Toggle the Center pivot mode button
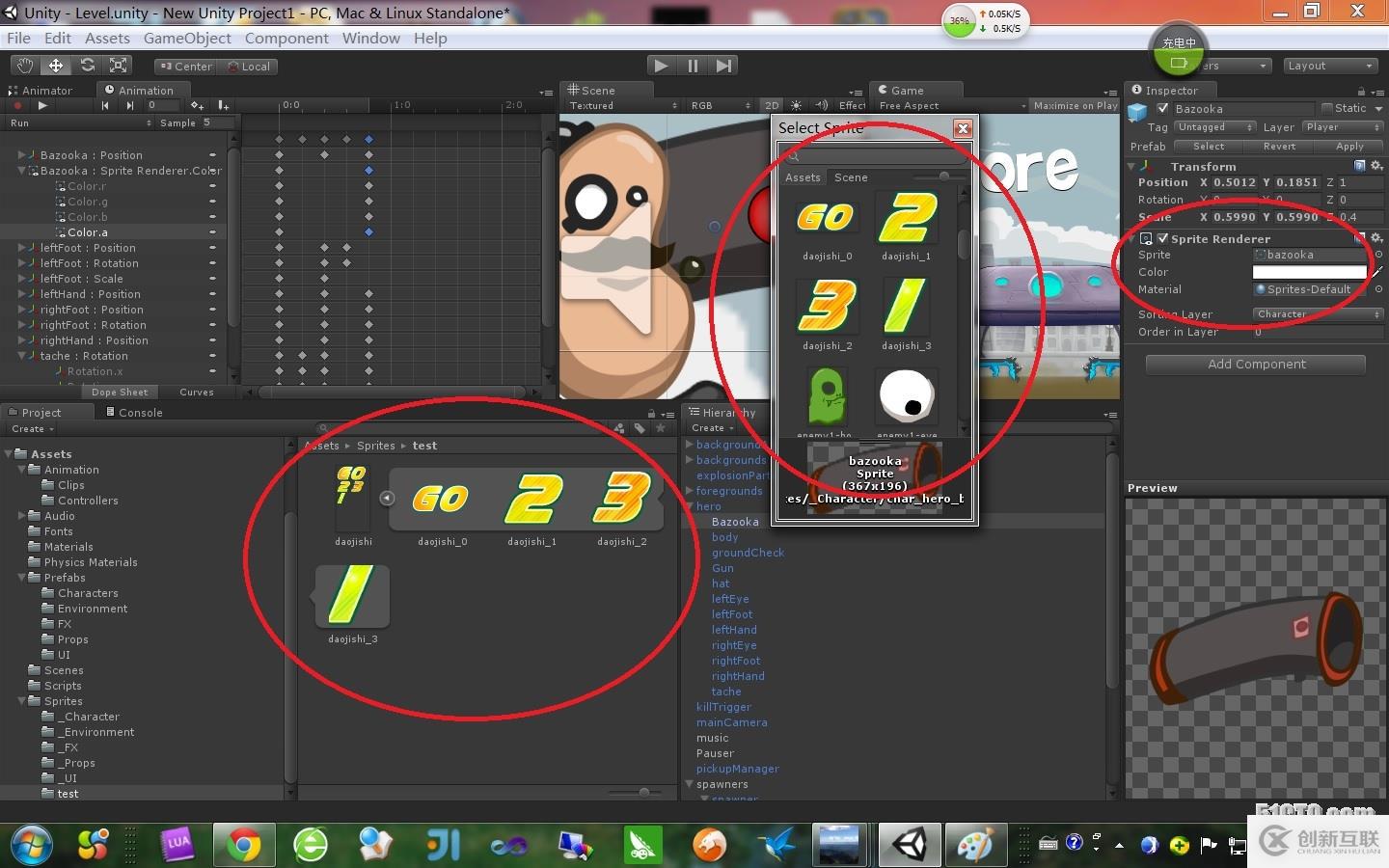Image resolution: width=1389 pixels, height=868 pixels. tap(186, 67)
